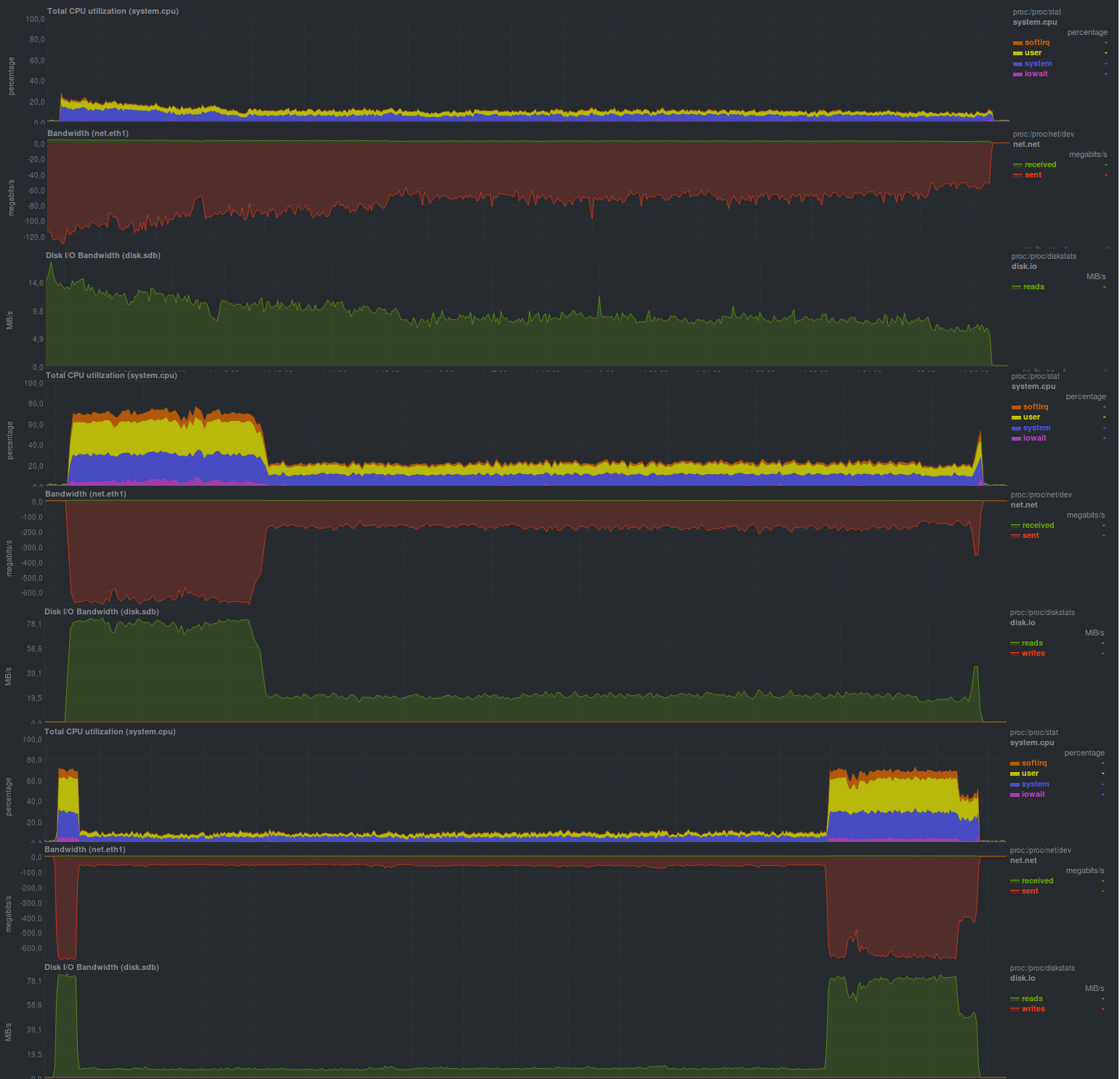Click the top "system.cpu" legend heading
This screenshot has height=1079, width=1120.
pyautogui.click(x=1035, y=23)
